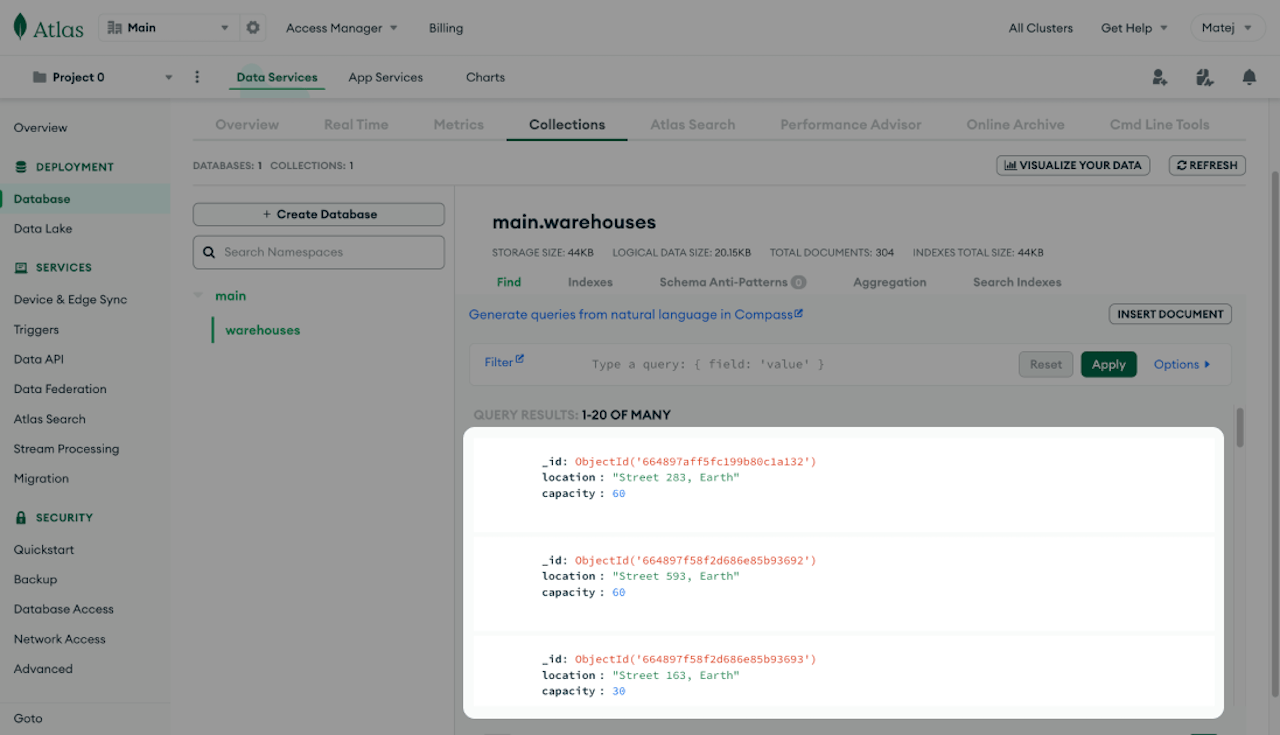Click the Insert Document button
Image resolution: width=1280 pixels, height=735 pixels.
1170,314
